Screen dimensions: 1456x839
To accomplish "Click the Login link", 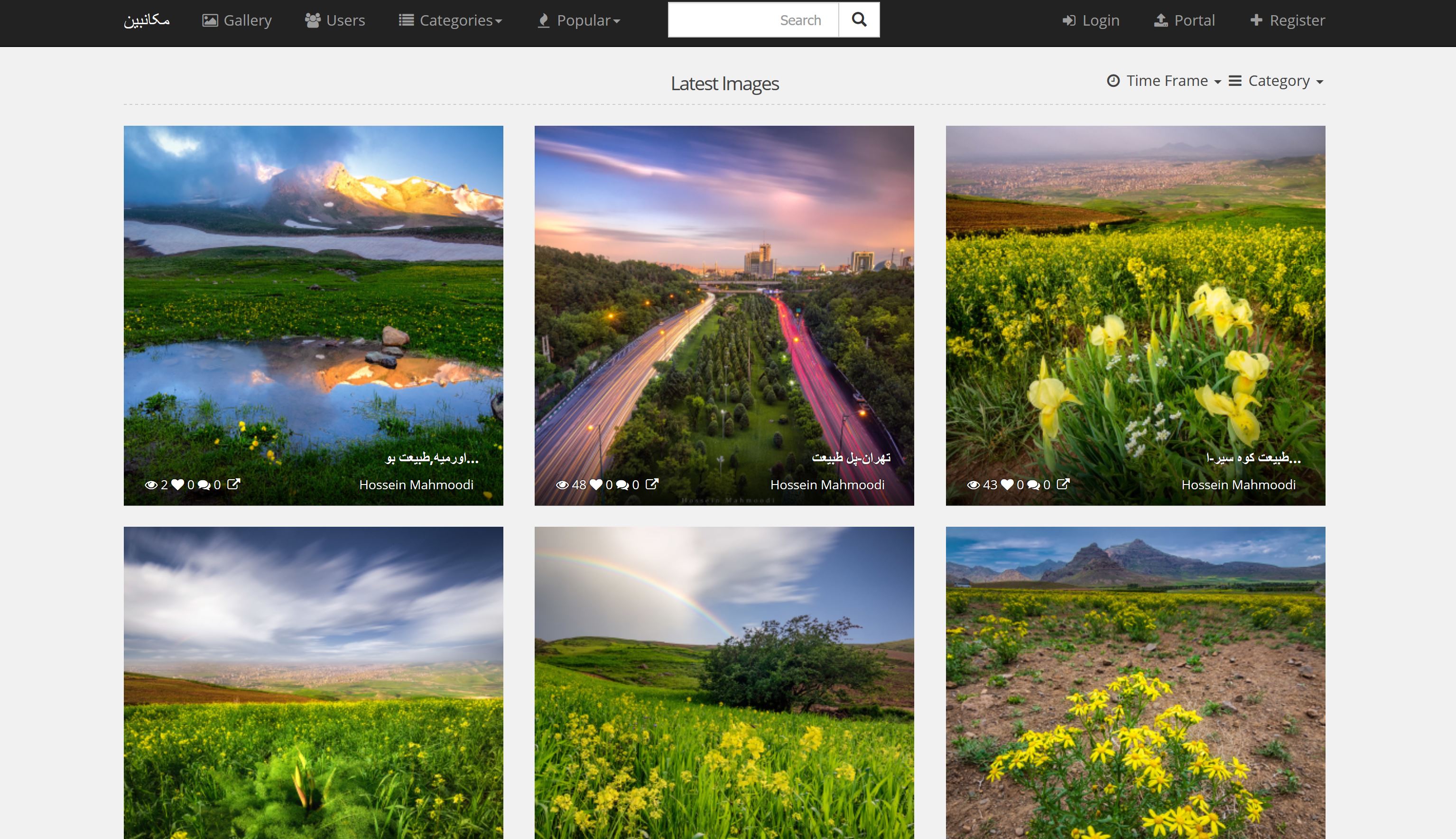I will click(1091, 21).
